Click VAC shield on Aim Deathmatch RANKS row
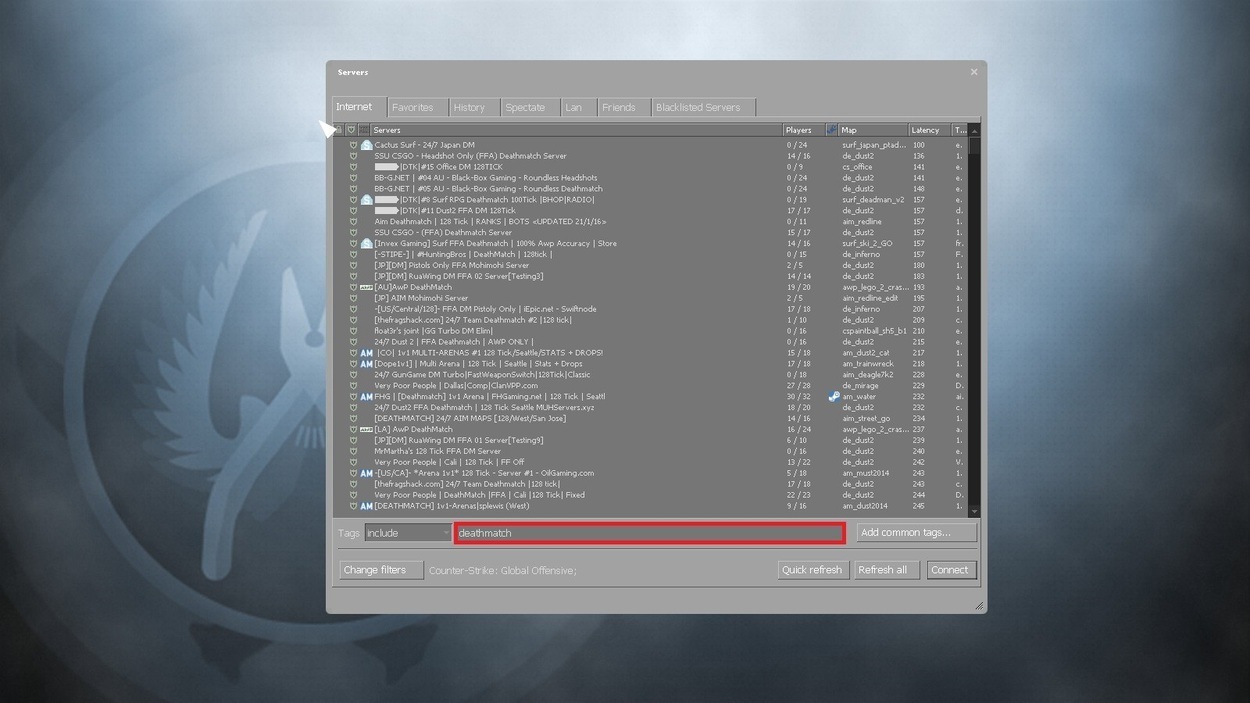The height and width of the screenshot is (703, 1250). coord(353,222)
